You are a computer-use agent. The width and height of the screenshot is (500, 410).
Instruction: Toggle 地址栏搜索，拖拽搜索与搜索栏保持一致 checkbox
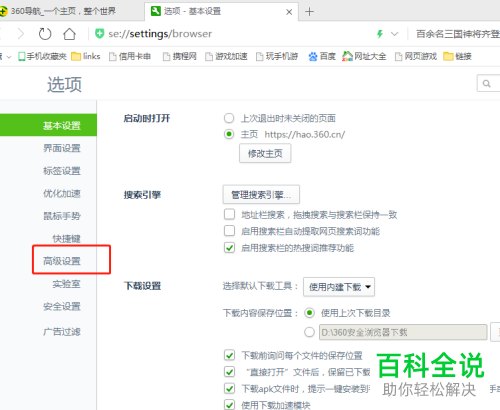point(229,214)
